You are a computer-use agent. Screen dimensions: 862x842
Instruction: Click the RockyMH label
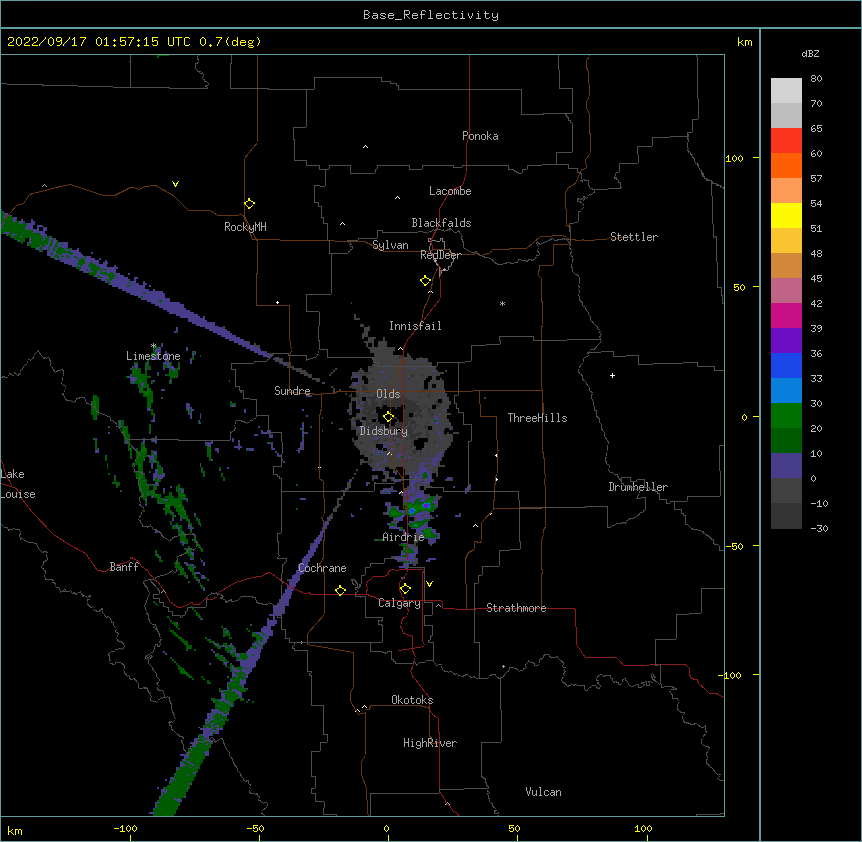tap(245, 227)
